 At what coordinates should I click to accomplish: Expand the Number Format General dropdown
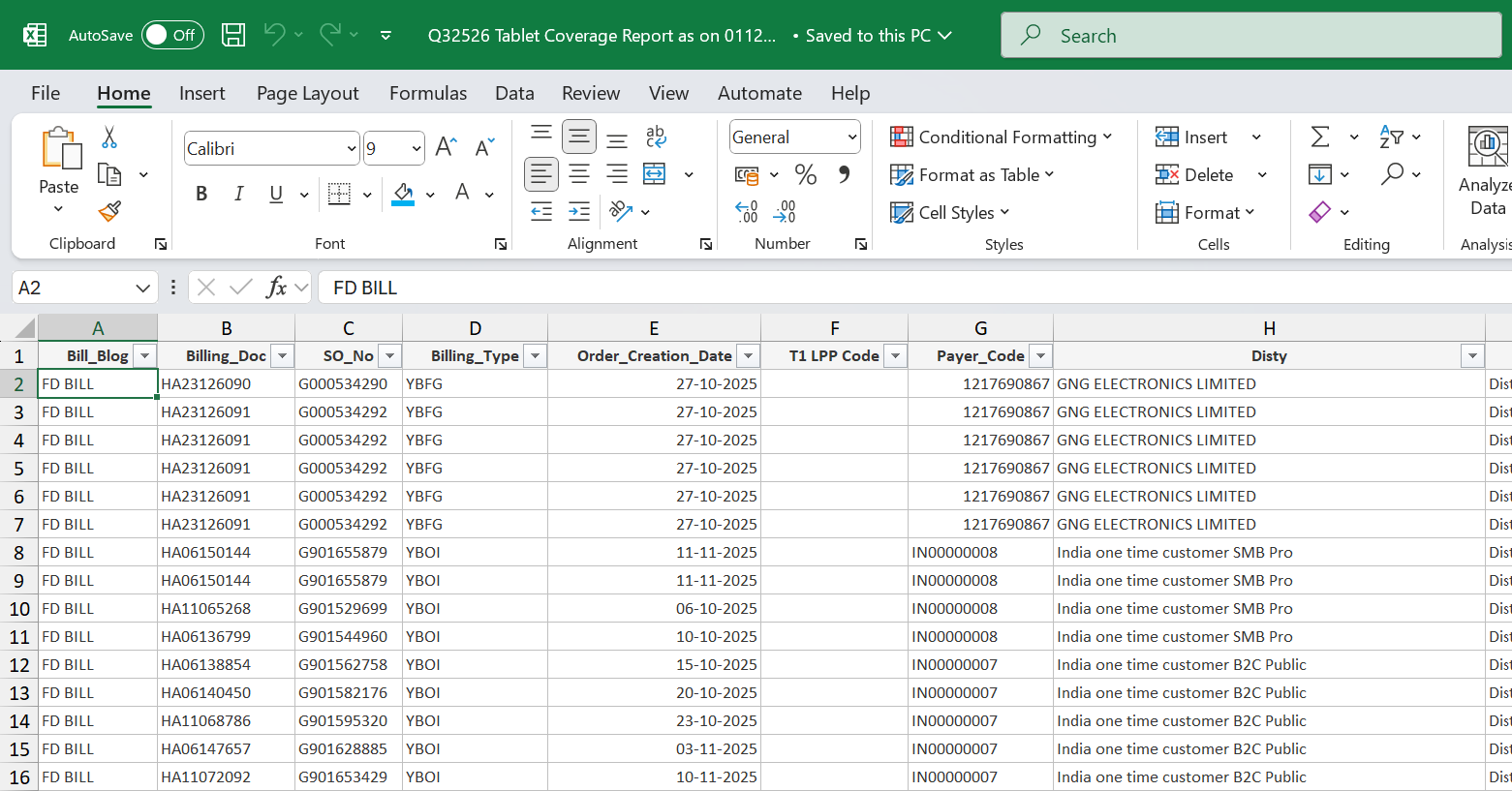pos(851,137)
